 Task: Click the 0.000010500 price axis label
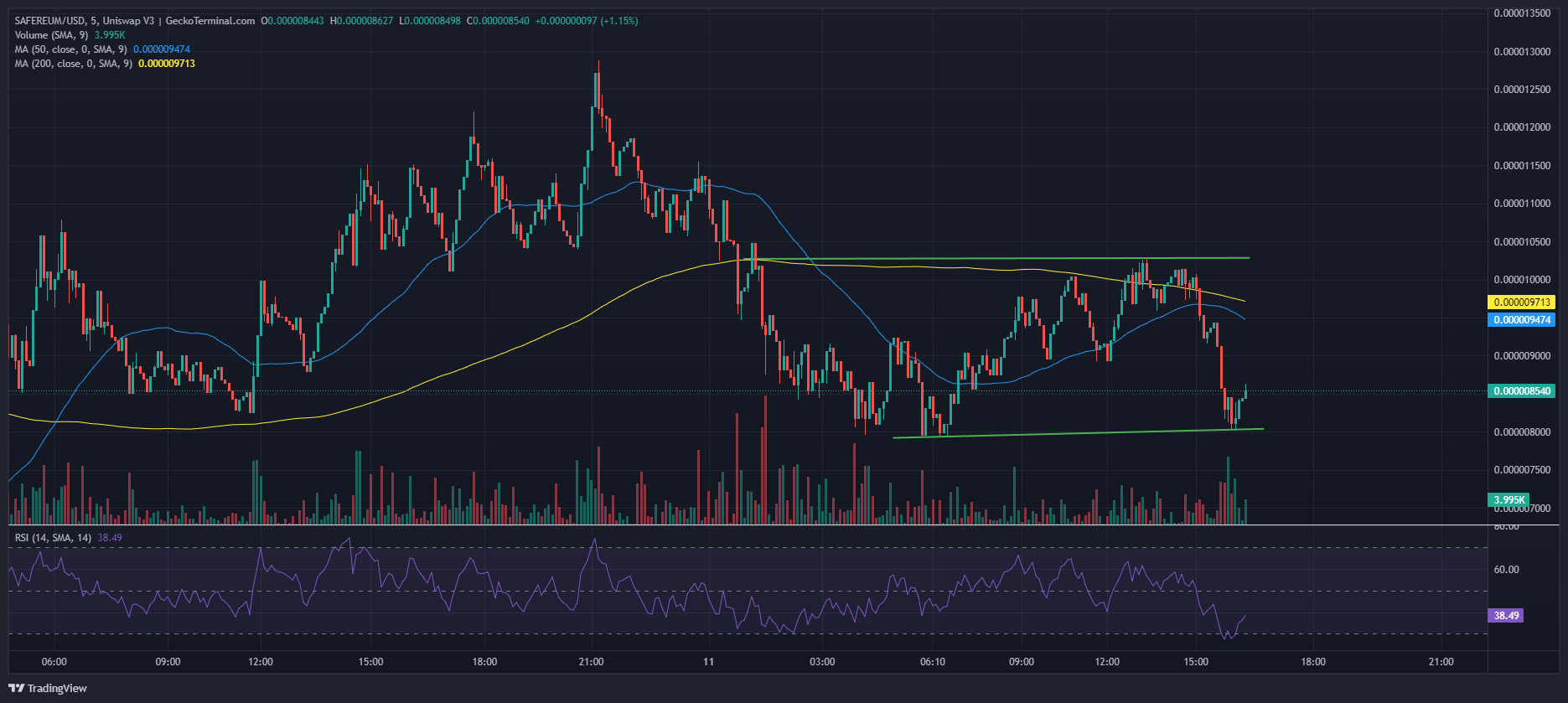point(1522,242)
